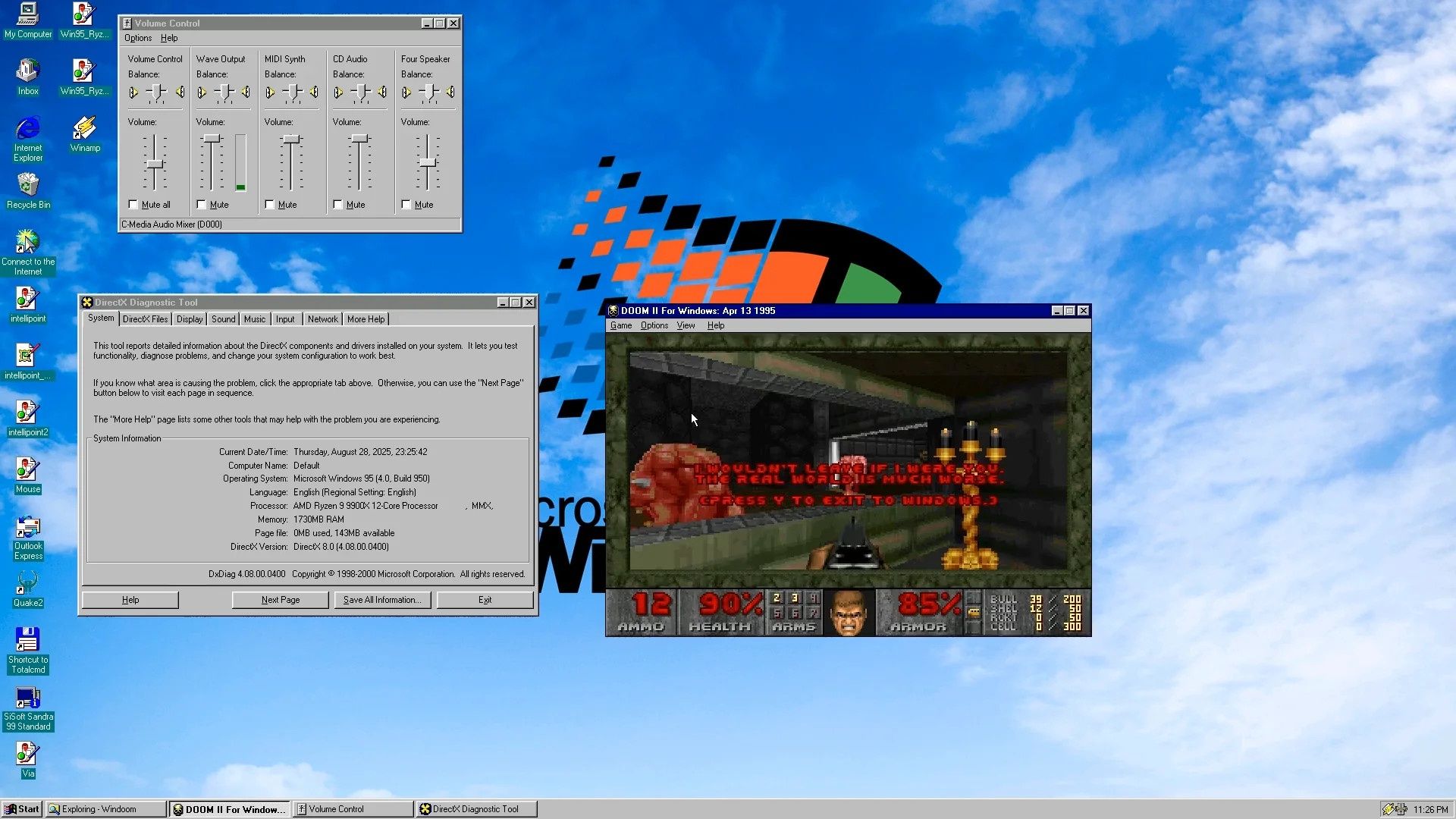Viewport: 1456px width, 819px height.
Task: Click the Four Speaker volume slider
Action: tap(428, 163)
